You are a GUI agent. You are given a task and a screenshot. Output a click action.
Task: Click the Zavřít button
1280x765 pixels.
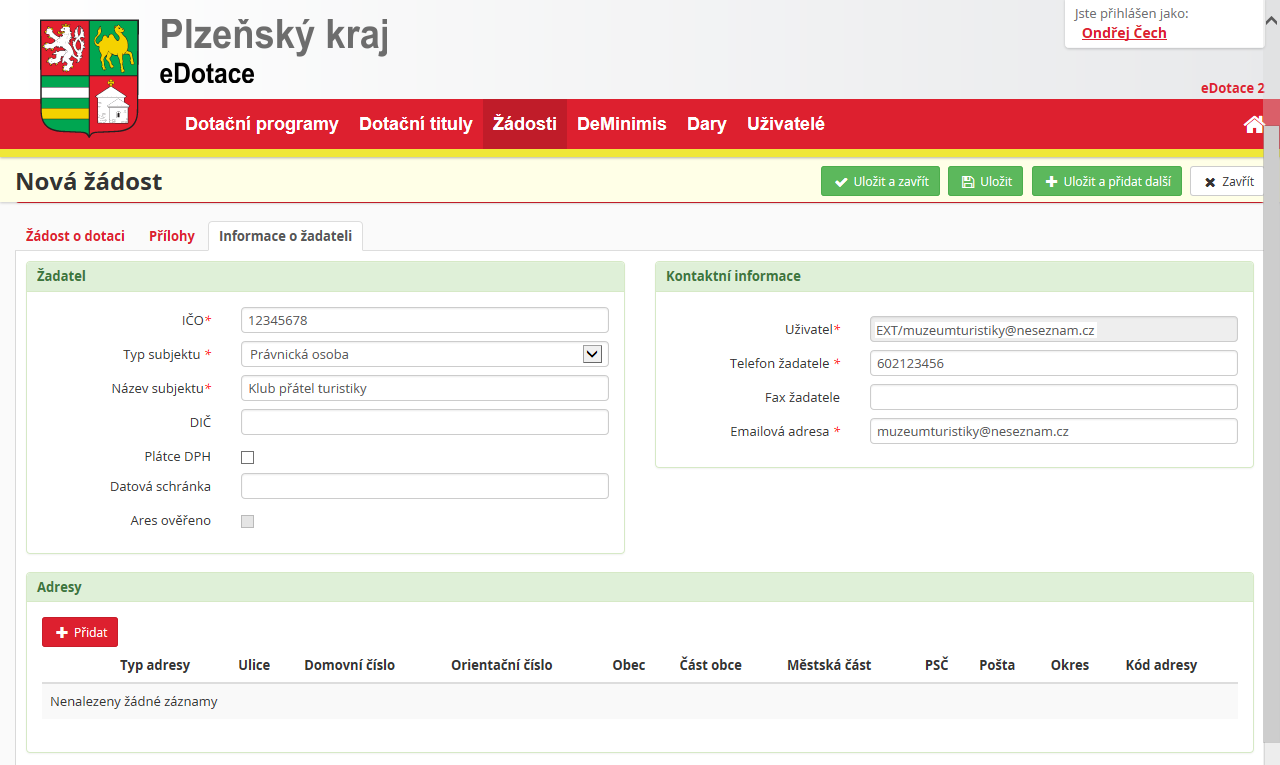tap(1227, 182)
